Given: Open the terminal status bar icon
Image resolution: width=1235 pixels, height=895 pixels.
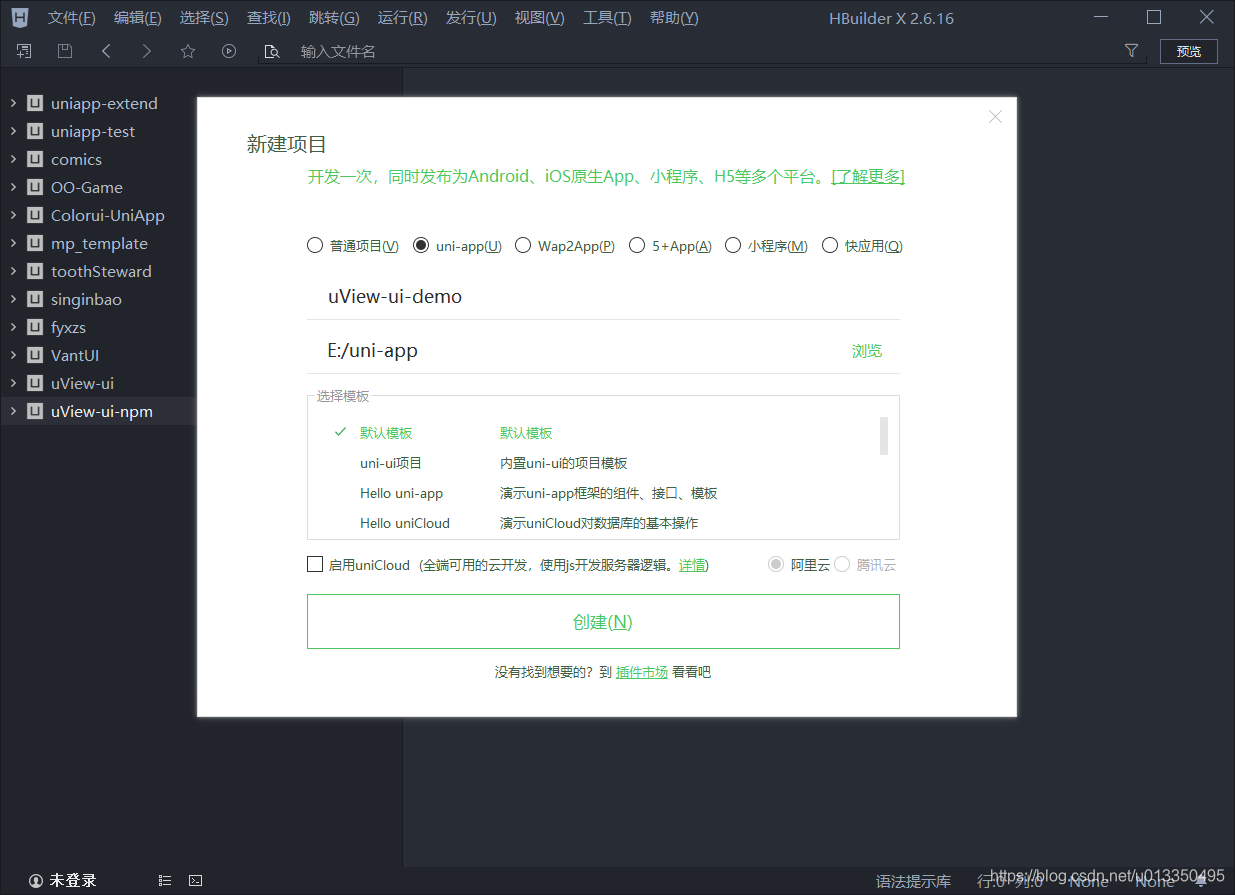Looking at the screenshot, I should click(x=196, y=881).
